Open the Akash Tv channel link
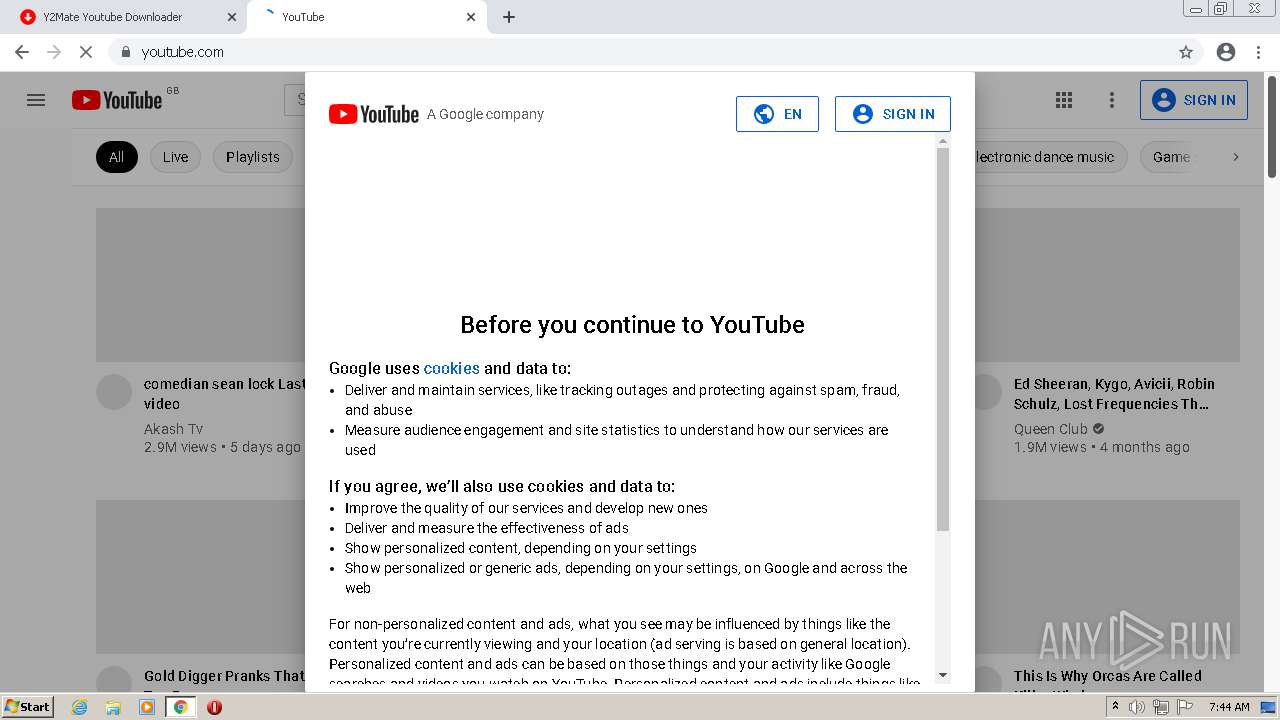This screenshot has height=720, width=1280. 173,429
